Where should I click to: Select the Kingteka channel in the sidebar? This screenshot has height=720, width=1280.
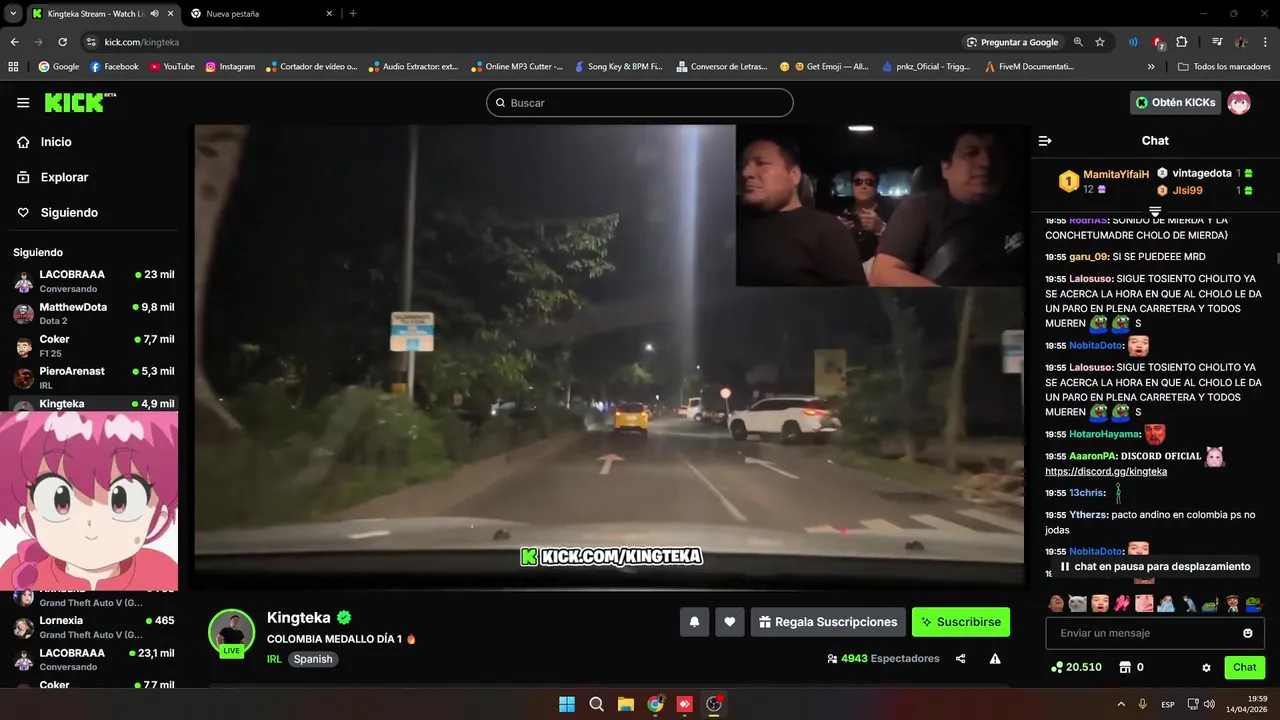click(x=94, y=404)
